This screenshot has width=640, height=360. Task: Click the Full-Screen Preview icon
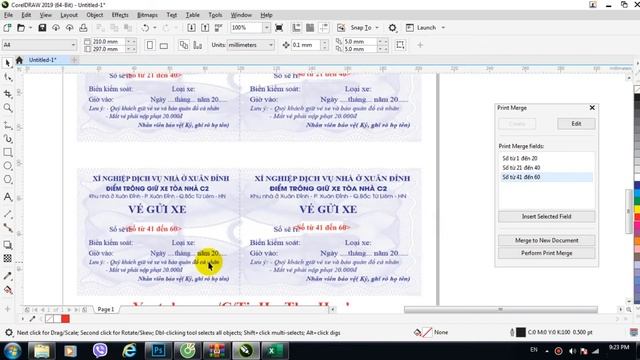(x=279, y=28)
